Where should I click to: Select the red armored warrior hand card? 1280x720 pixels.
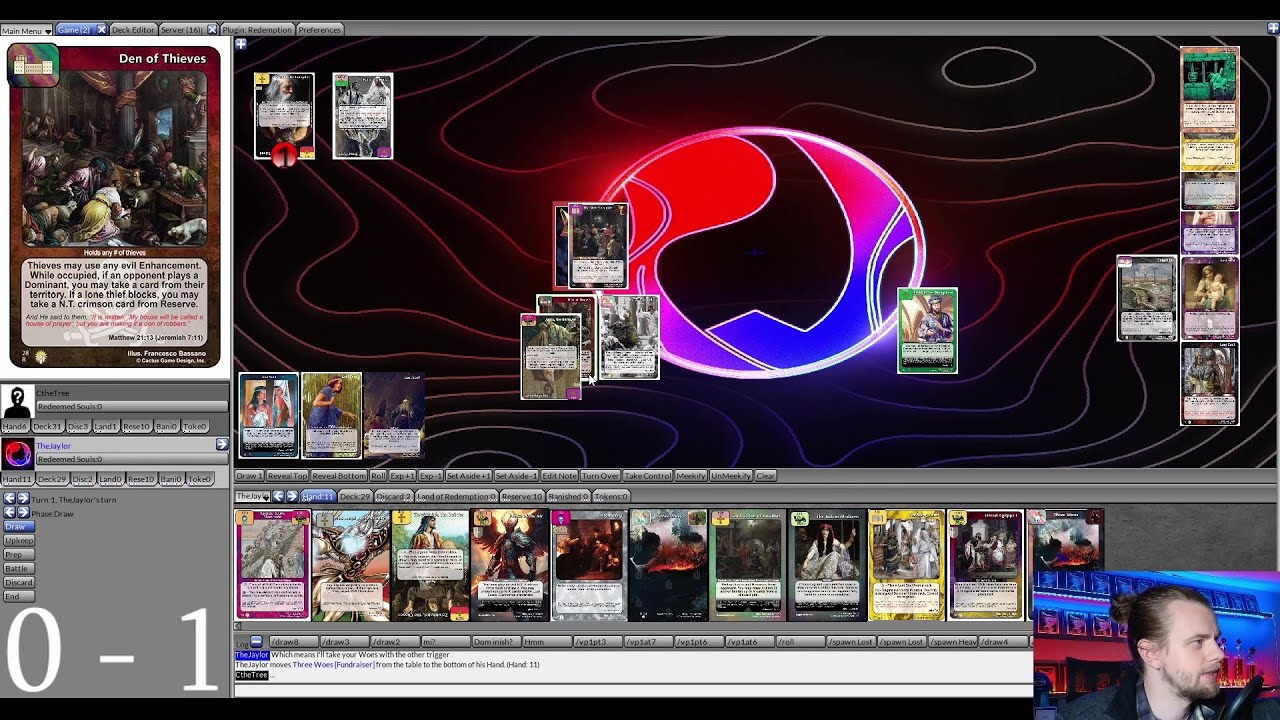(509, 565)
